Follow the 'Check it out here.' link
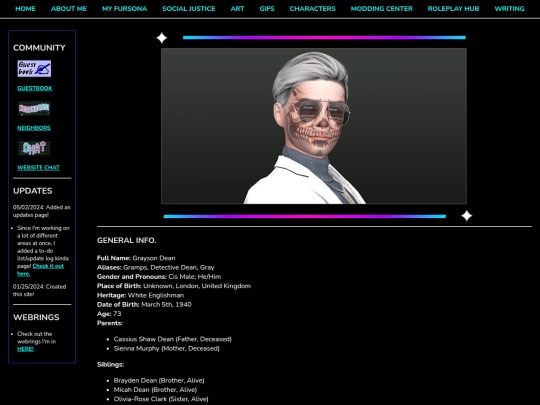This screenshot has width=540, height=405. click(40, 270)
